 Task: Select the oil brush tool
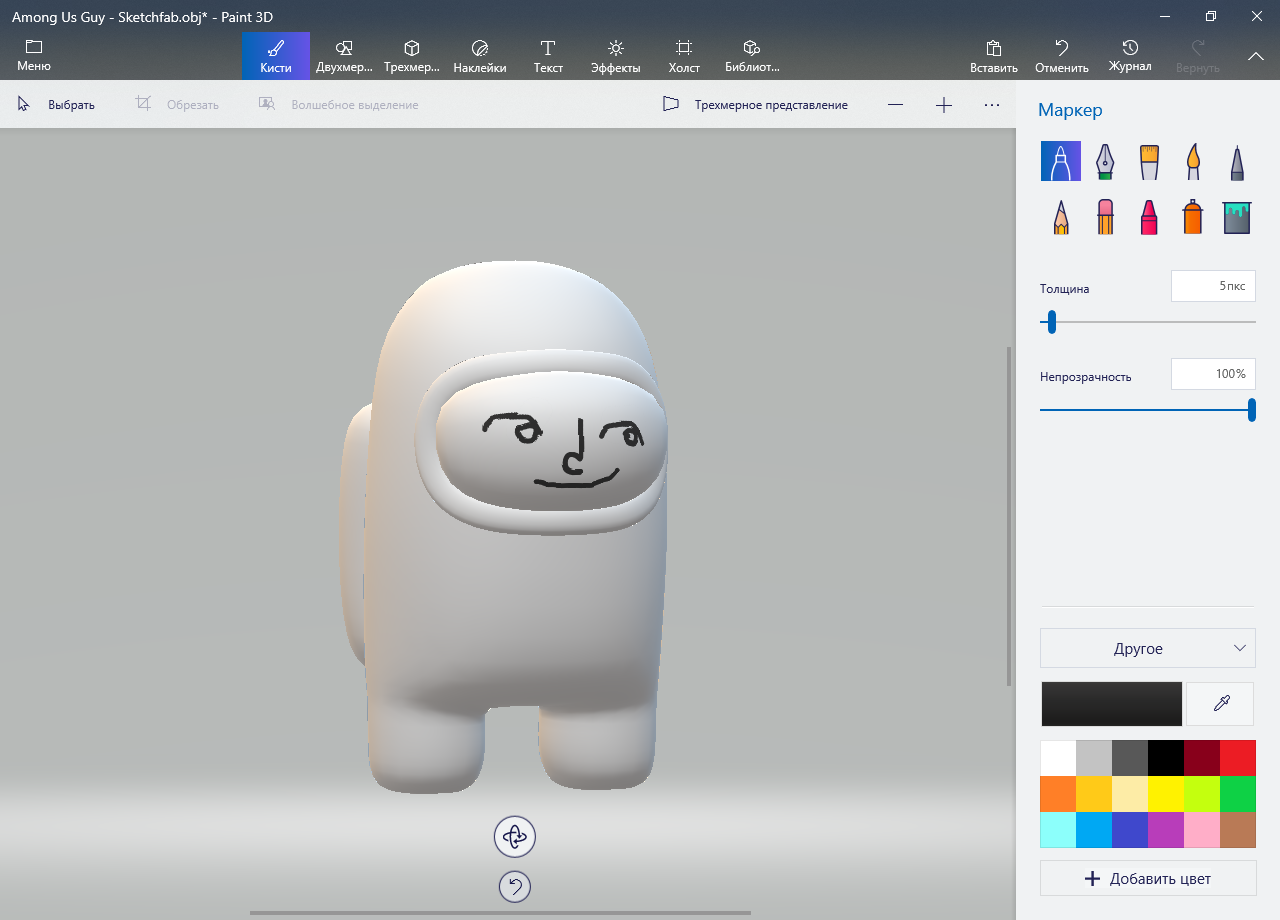pyautogui.click(x=1149, y=161)
